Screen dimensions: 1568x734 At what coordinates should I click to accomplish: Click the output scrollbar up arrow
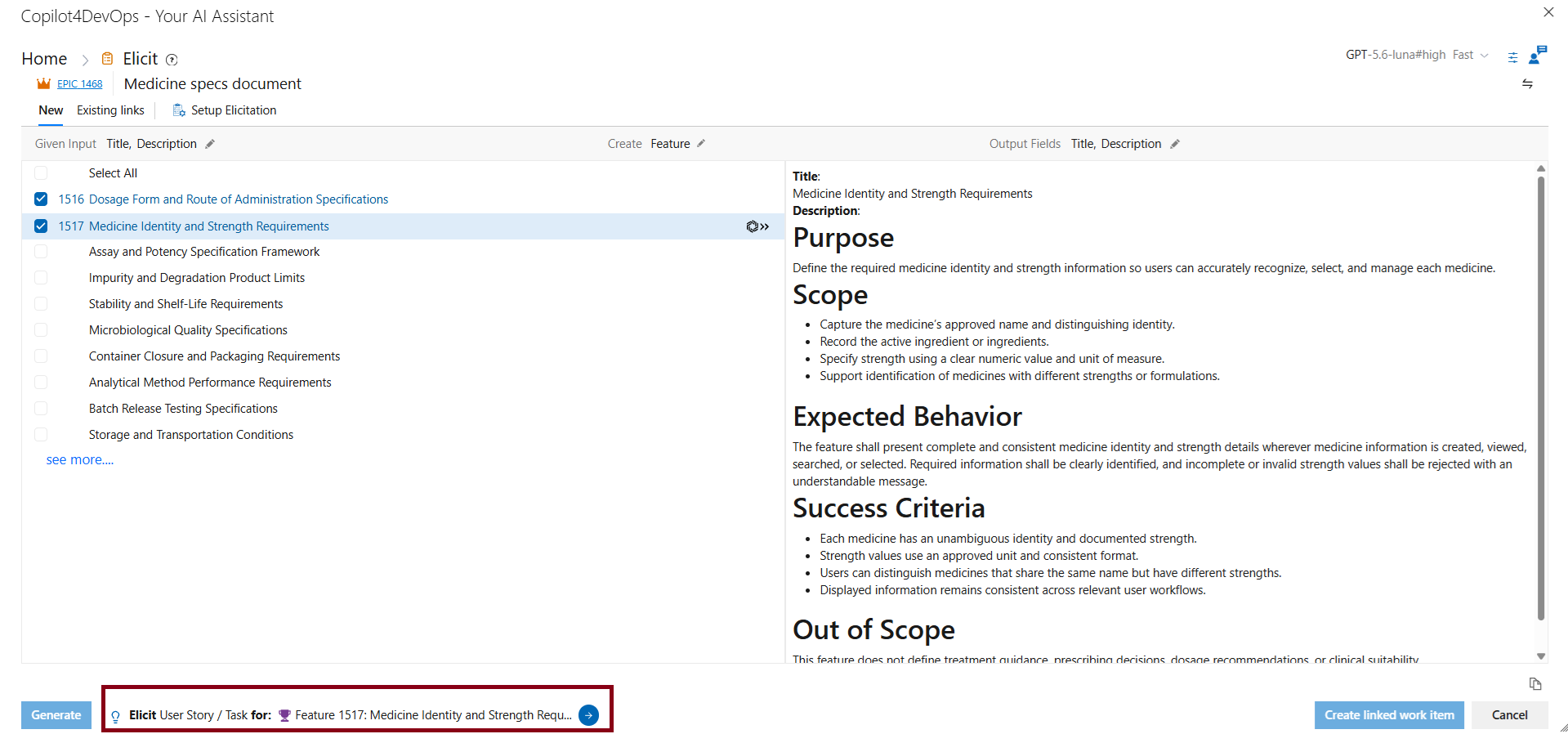point(1541,168)
